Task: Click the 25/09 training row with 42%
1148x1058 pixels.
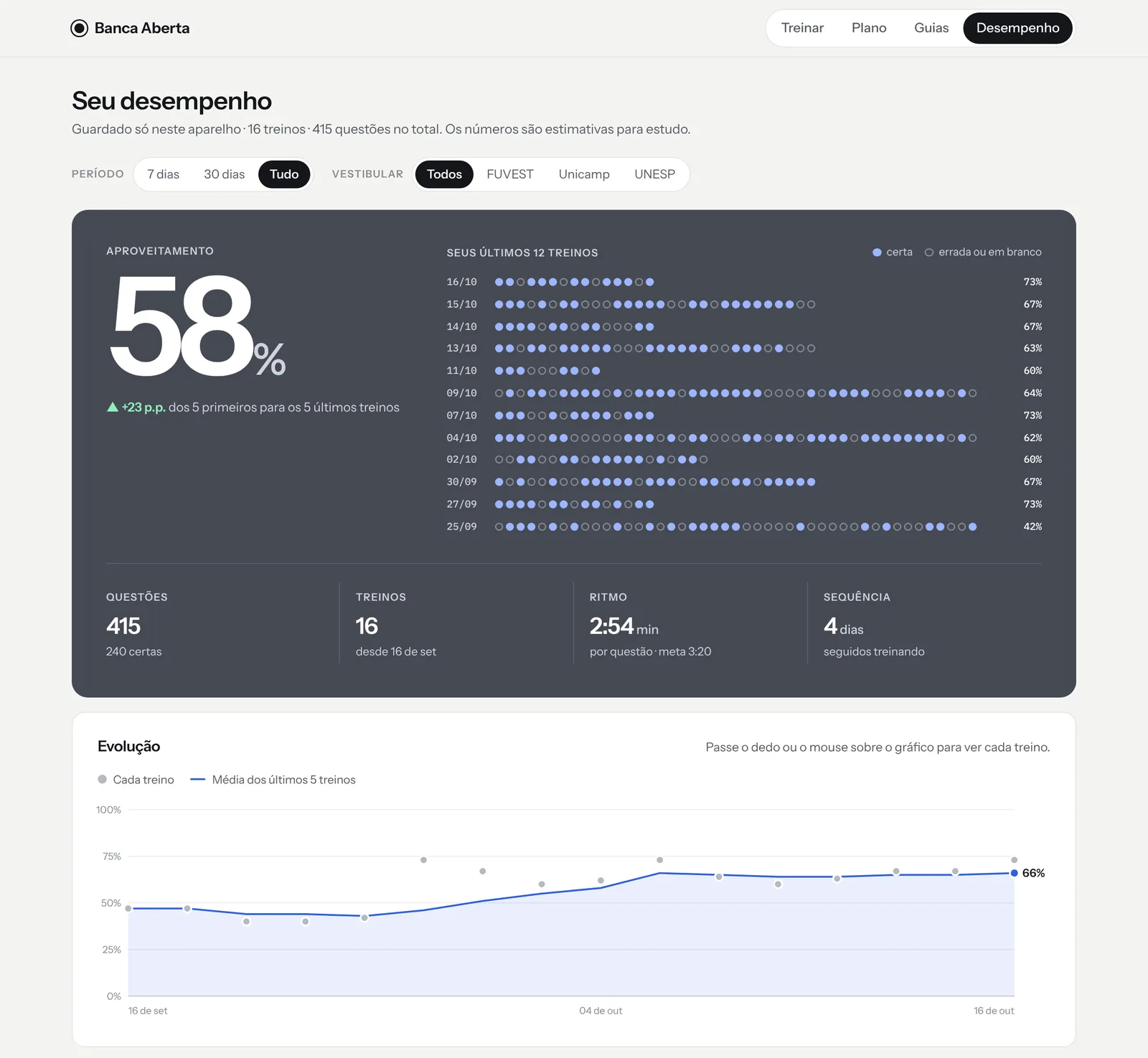Action: 744,526
